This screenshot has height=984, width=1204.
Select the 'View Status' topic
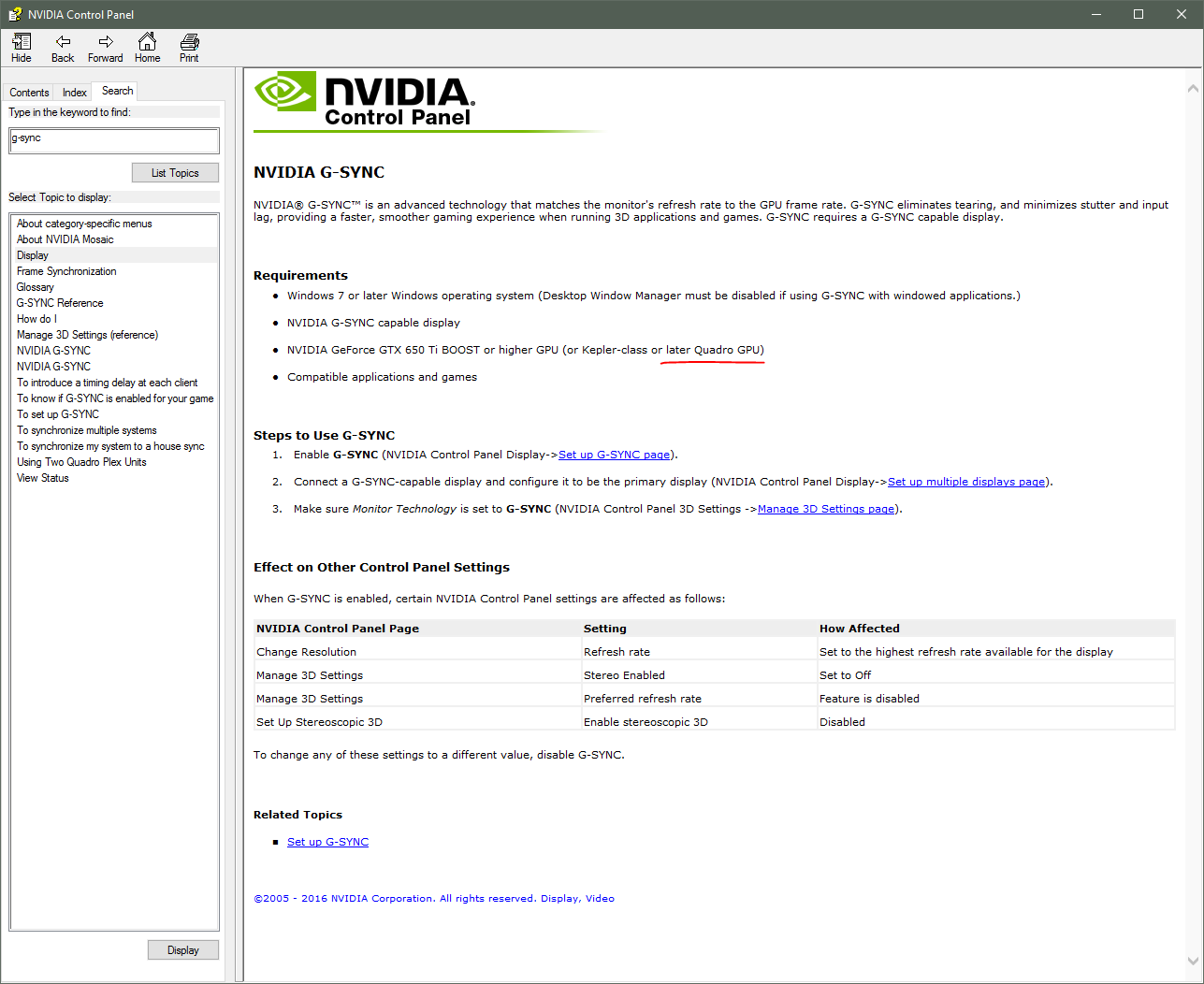[x=43, y=478]
